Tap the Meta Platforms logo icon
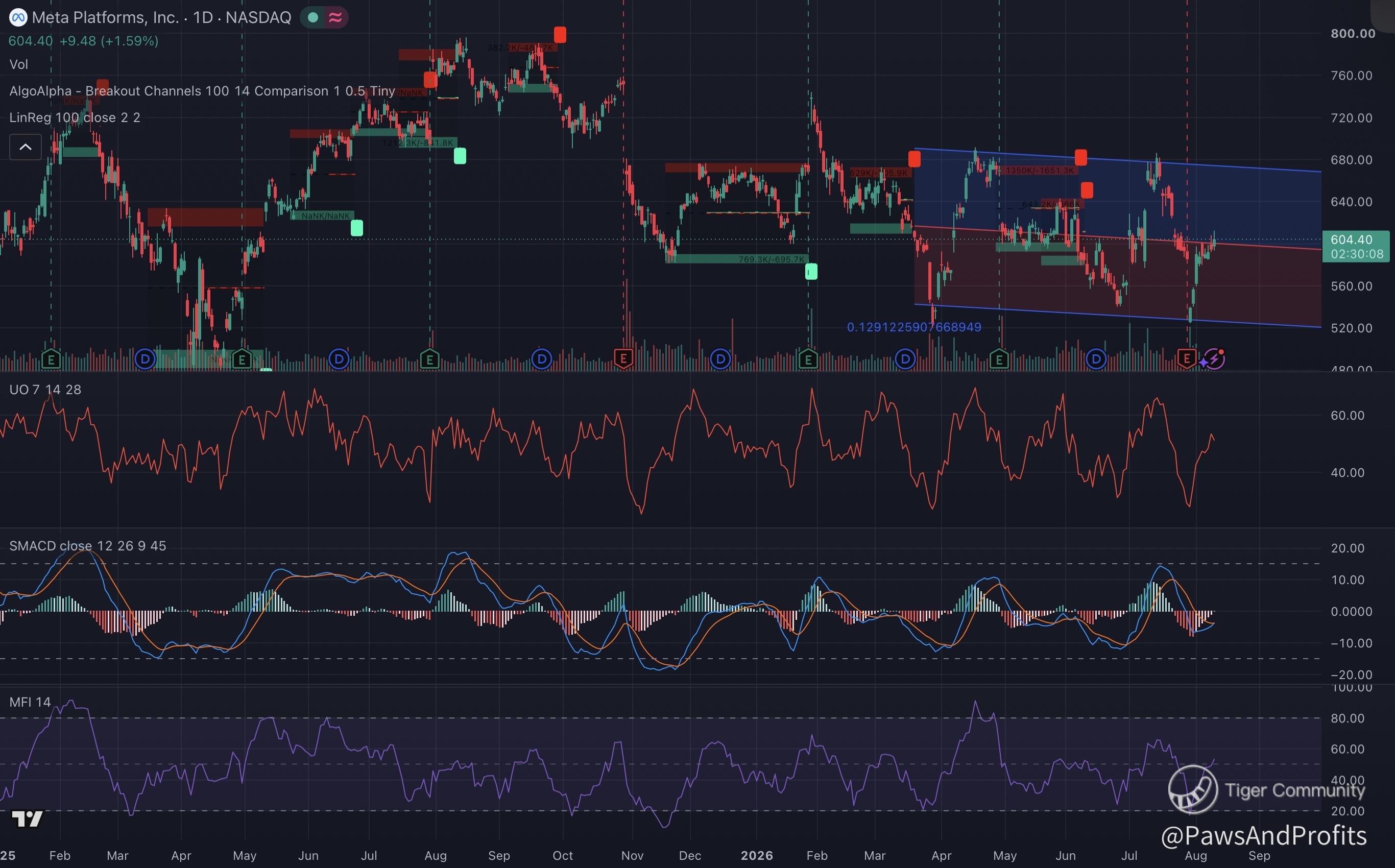The width and height of the screenshot is (1395, 868). (x=18, y=18)
